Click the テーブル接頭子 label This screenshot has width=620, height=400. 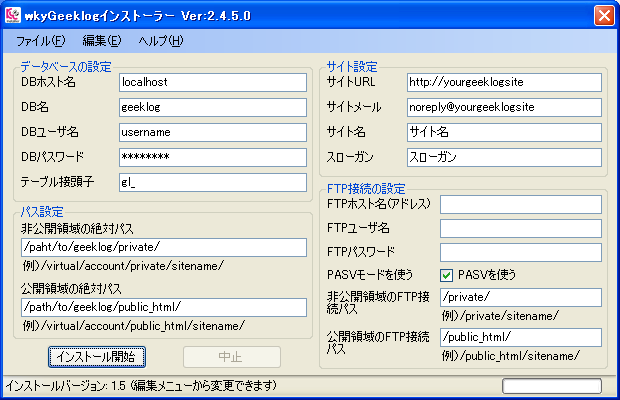click(57, 182)
